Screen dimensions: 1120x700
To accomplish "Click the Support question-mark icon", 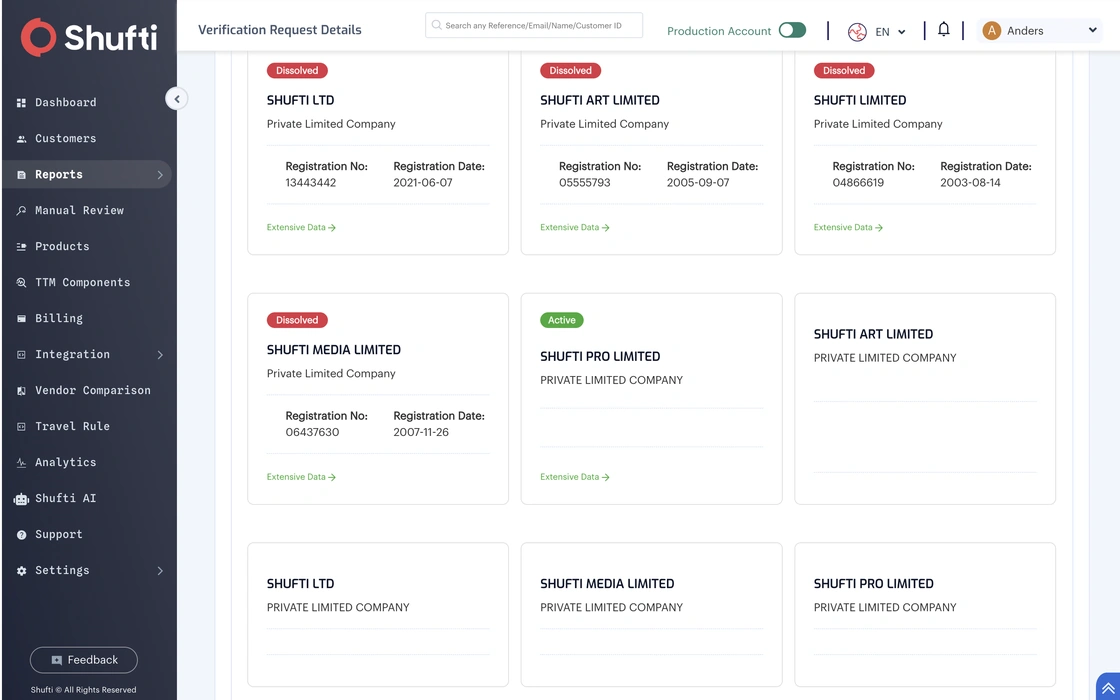I will [21, 534].
